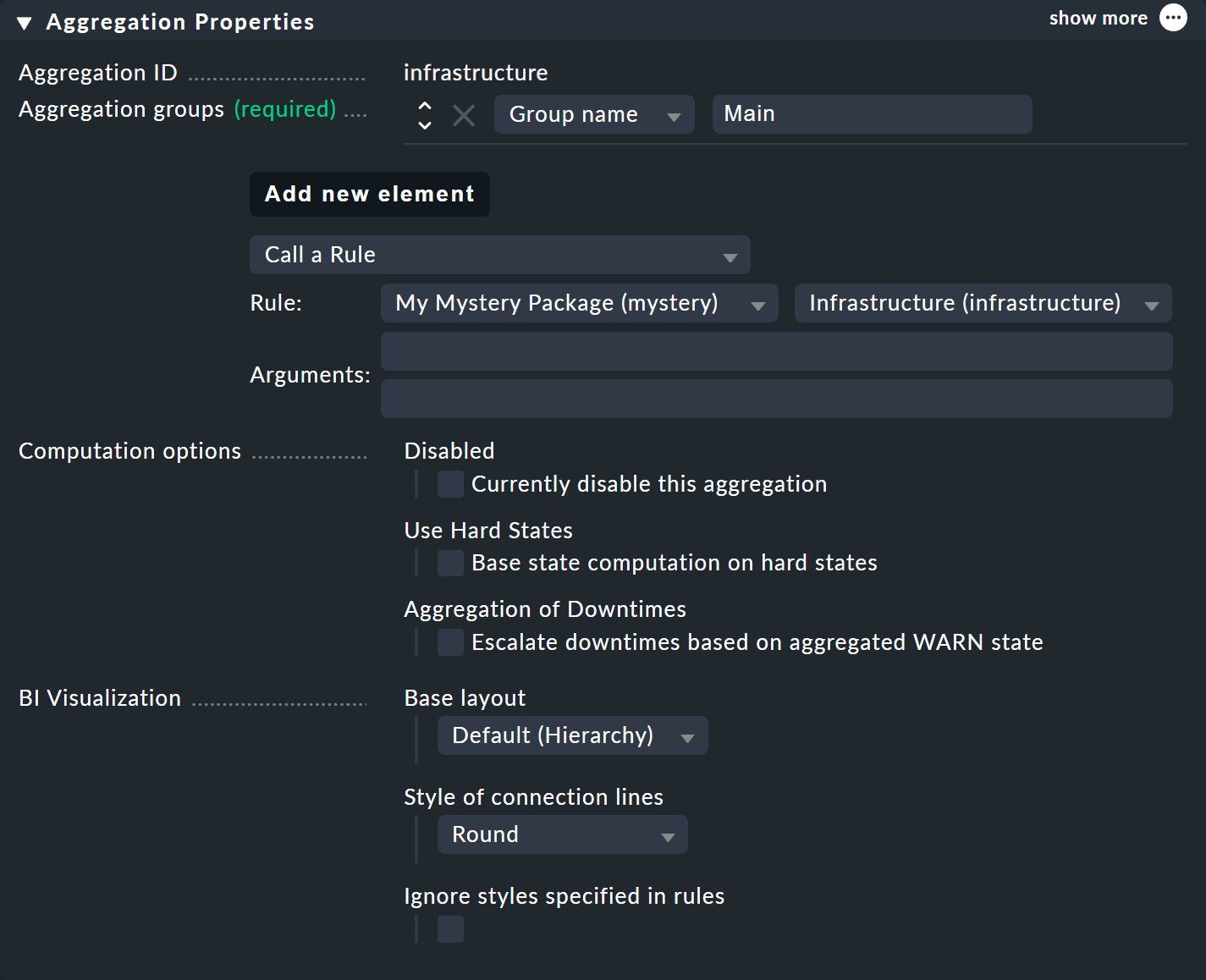The width and height of the screenshot is (1206, 980).
Task: Enable Currently disable this aggregation checkbox
Action: [450, 484]
